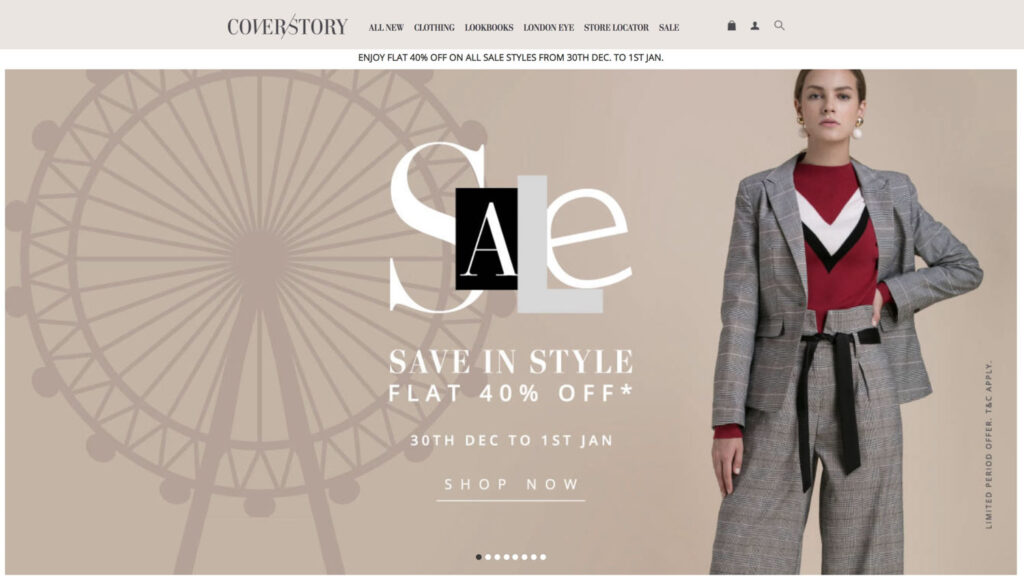The width and height of the screenshot is (1024, 576).
Task: Open the All New menu
Action: tap(386, 27)
